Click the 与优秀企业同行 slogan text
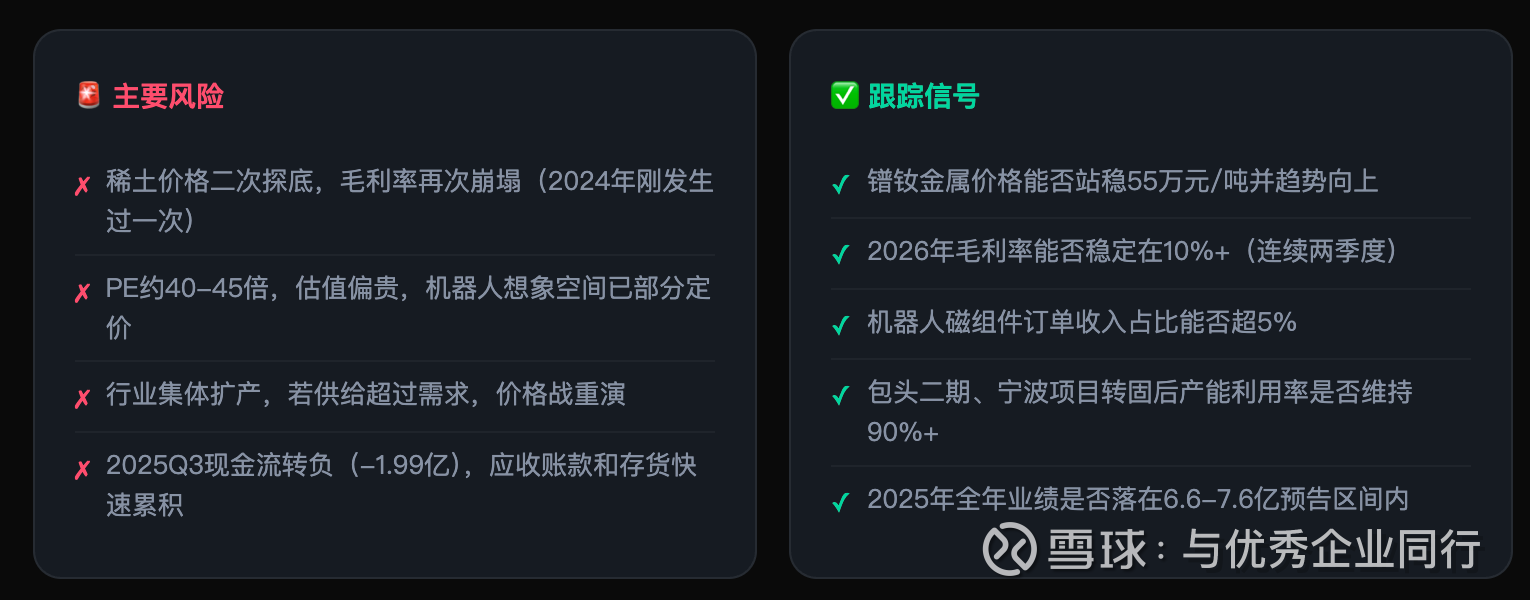This screenshot has height=600, width=1530. pos(1331,549)
